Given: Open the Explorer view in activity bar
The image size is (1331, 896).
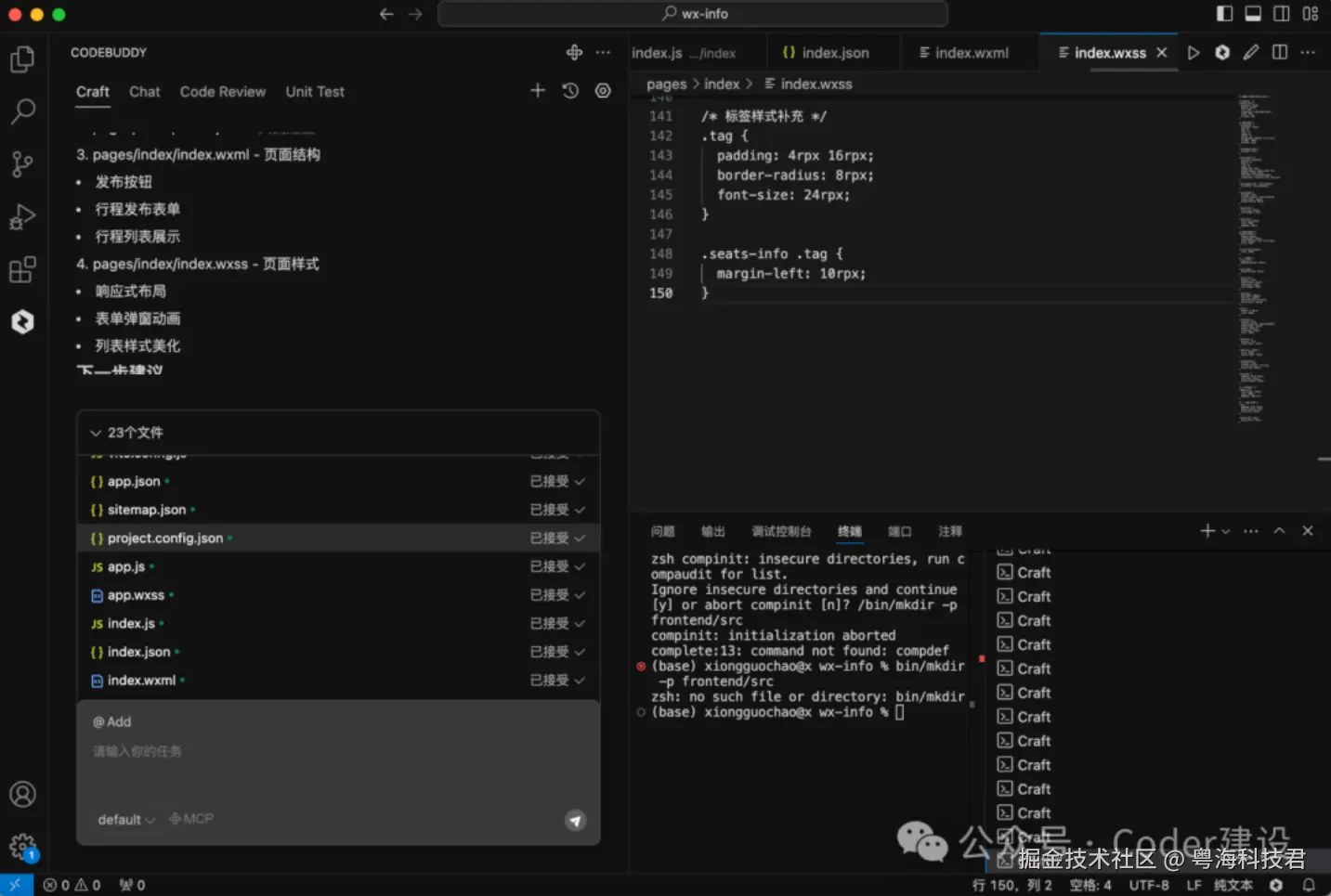Looking at the screenshot, I should [22, 59].
